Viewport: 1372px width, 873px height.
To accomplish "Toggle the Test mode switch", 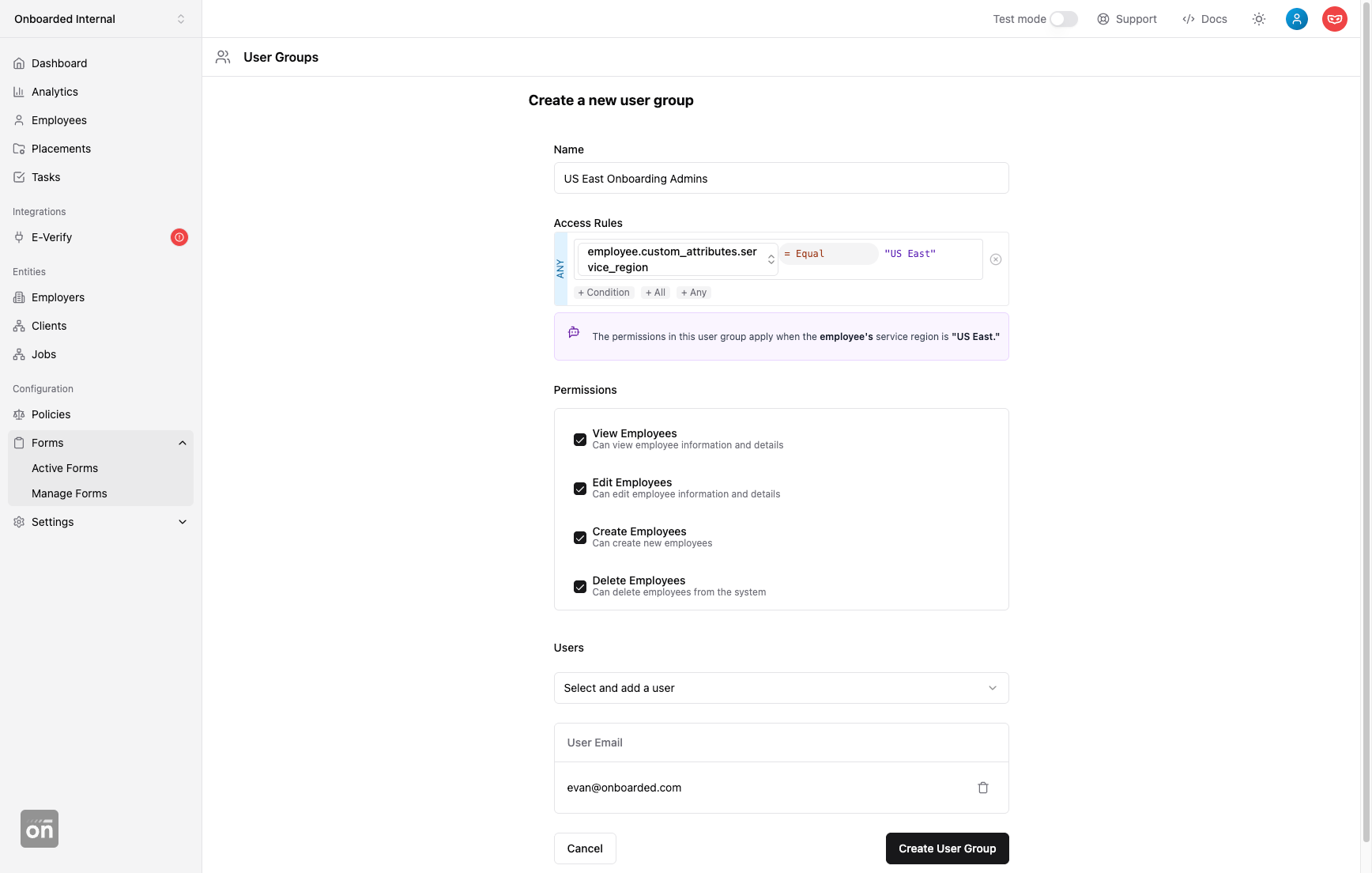I will [1063, 19].
